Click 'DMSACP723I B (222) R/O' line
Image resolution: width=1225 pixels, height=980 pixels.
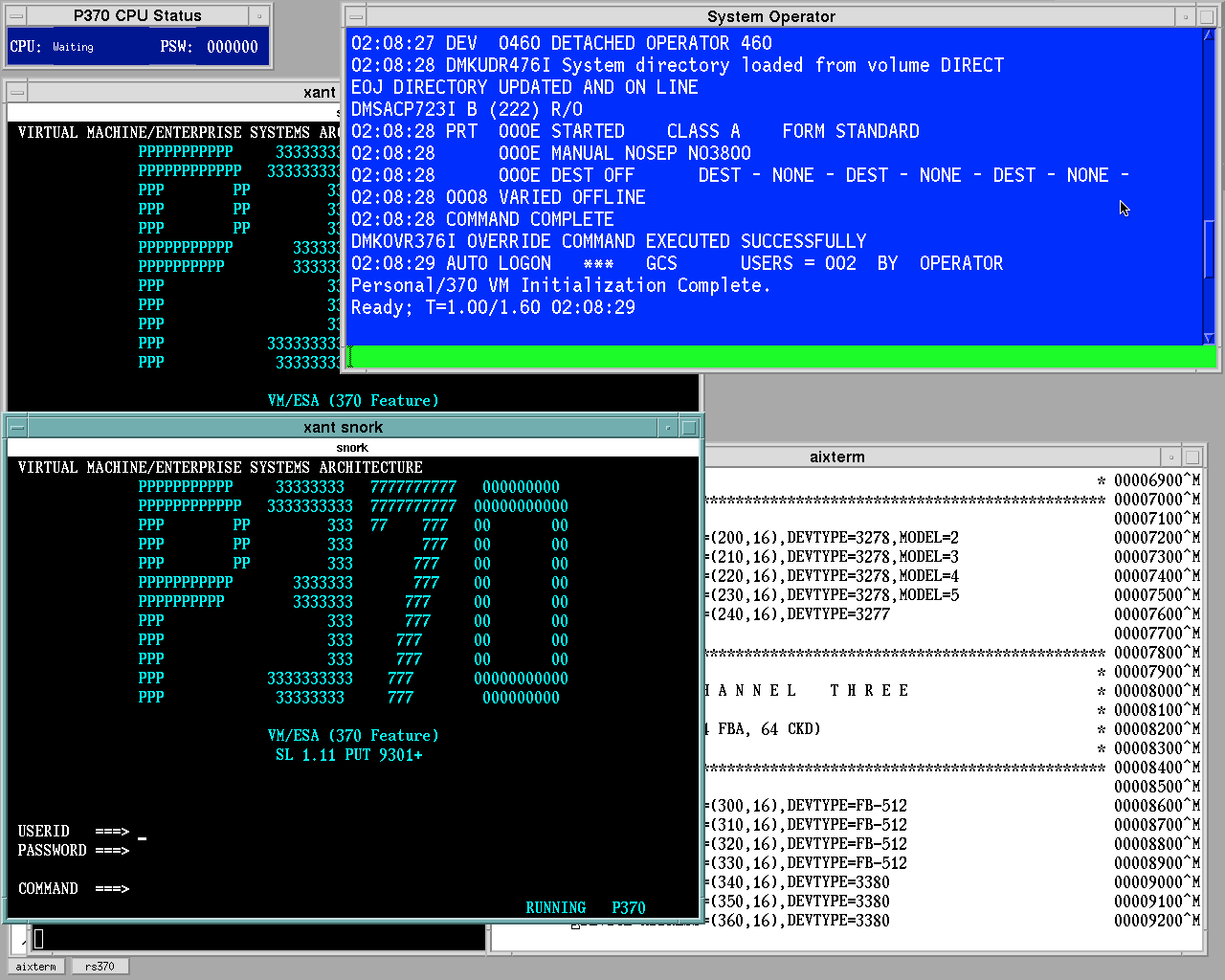click(x=466, y=109)
